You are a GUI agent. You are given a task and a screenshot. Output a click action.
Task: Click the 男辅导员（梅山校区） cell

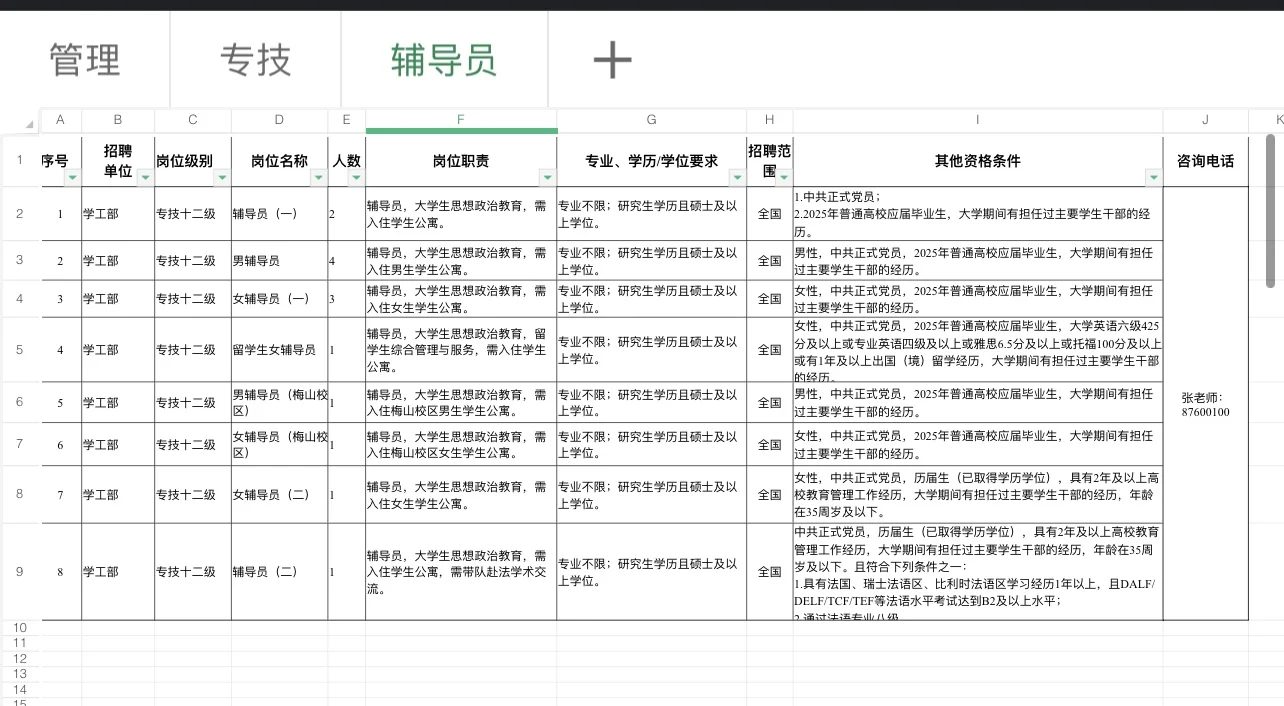(x=280, y=402)
